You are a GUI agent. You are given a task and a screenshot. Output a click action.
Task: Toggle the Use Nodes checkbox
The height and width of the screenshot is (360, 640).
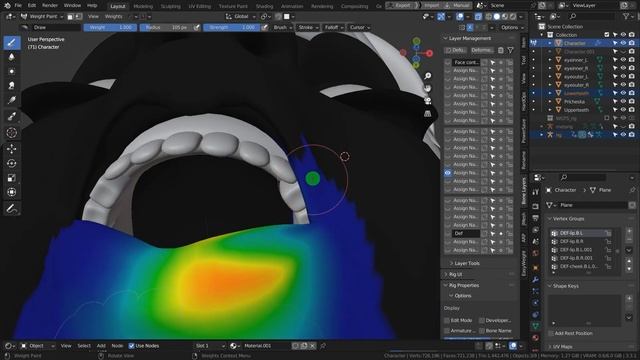point(131,346)
